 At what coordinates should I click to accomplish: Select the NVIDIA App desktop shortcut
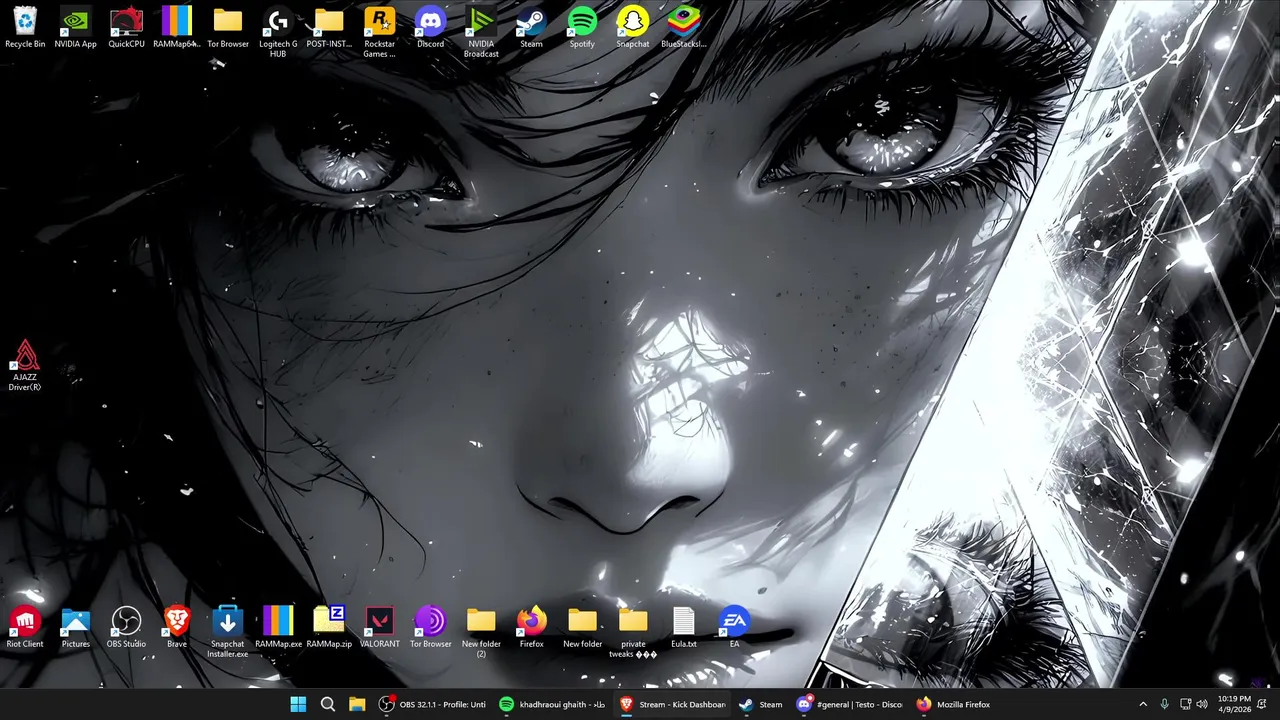click(76, 28)
